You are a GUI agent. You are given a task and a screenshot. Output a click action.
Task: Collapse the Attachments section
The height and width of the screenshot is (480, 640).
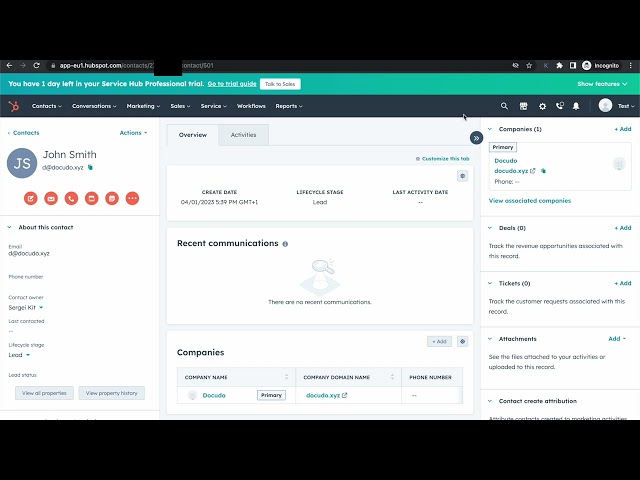tap(490, 339)
